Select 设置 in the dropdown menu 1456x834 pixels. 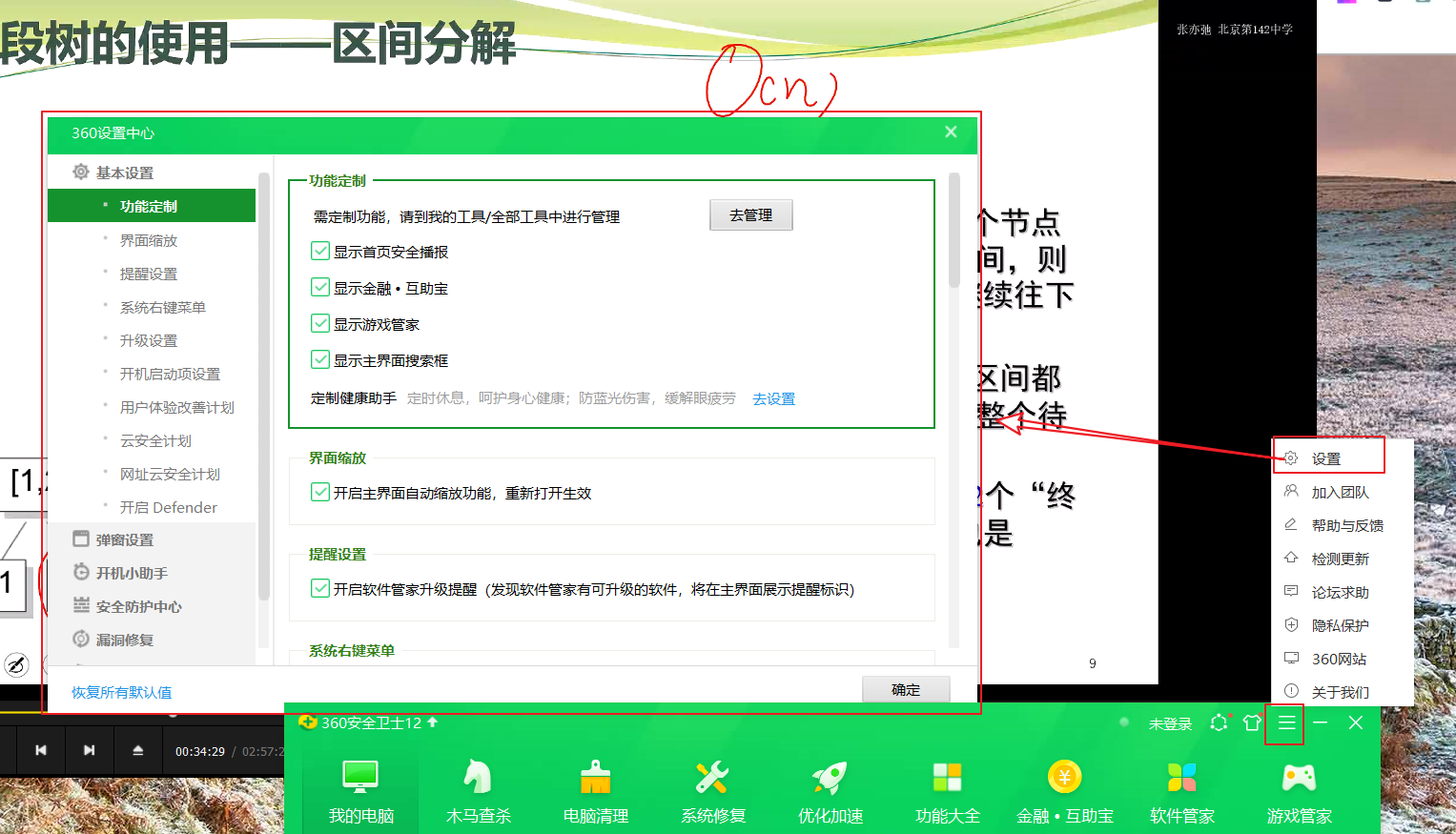(x=1328, y=458)
